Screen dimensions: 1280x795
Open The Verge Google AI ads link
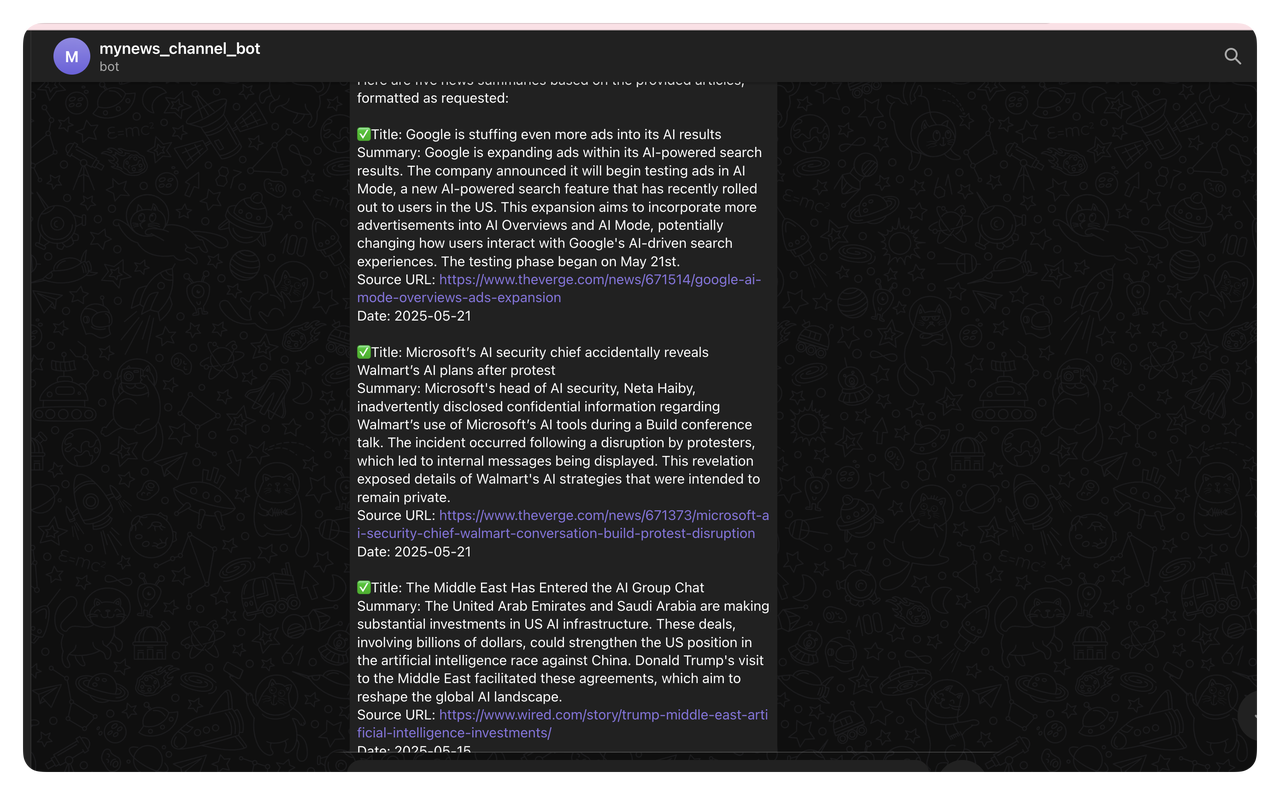click(x=559, y=288)
